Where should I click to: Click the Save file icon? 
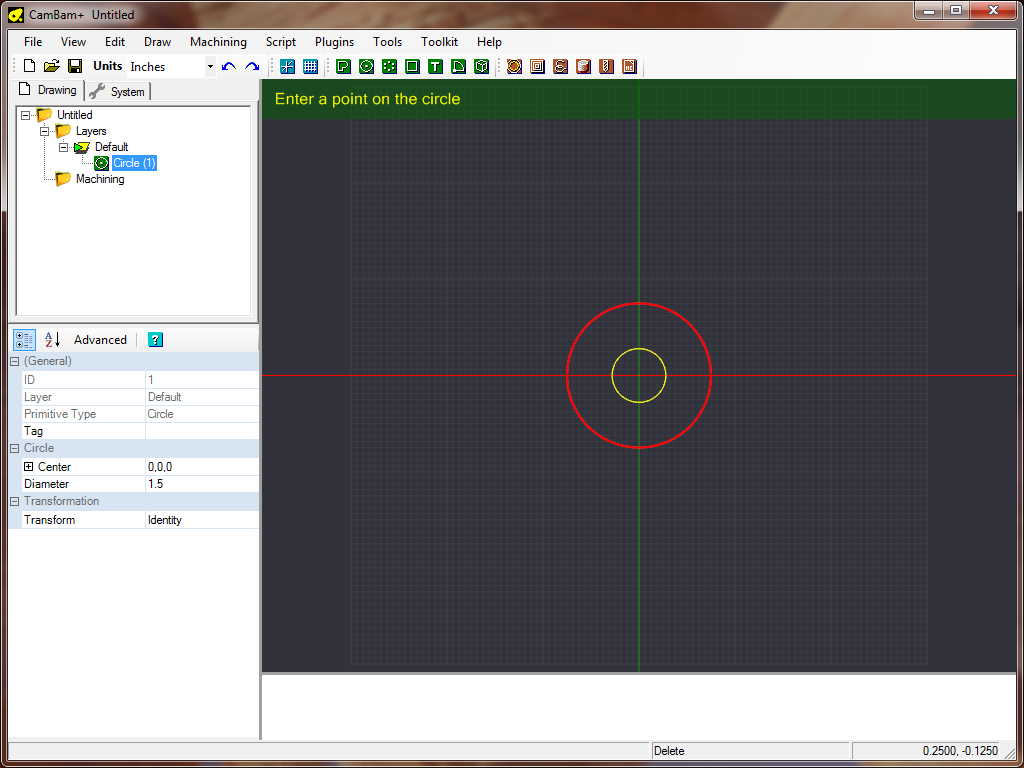coord(75,66)
